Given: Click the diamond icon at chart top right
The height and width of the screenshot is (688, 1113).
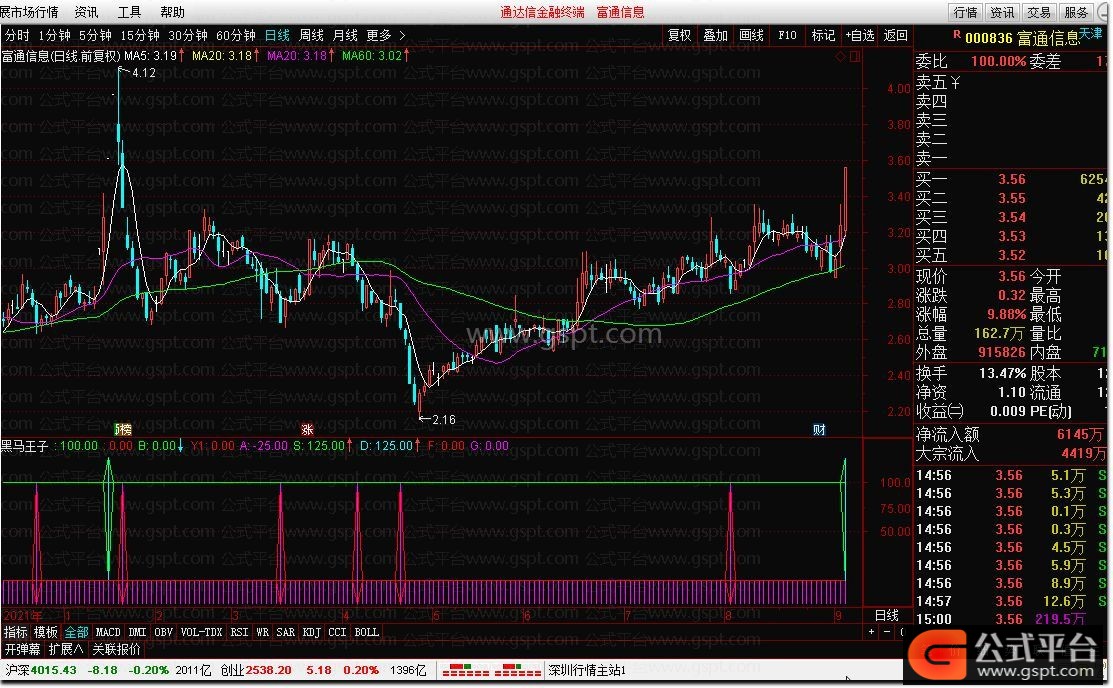Looking at the screenshot, I should tap(840, 56).
